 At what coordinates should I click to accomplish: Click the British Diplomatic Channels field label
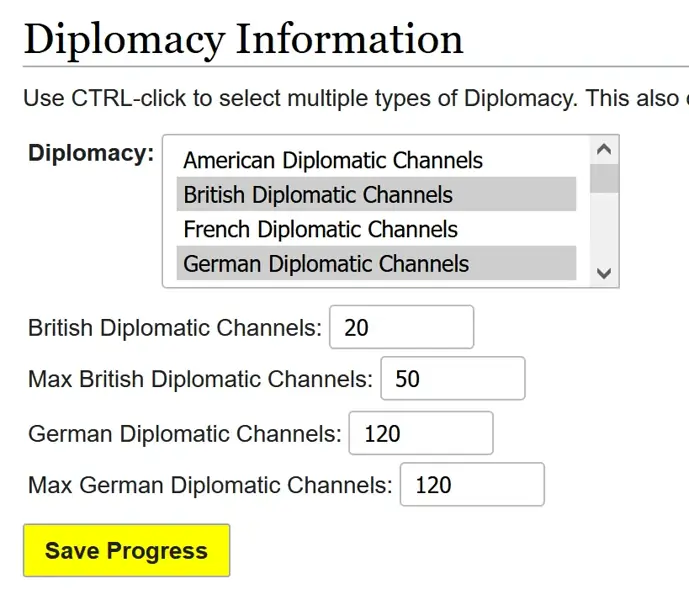point(175,328)
